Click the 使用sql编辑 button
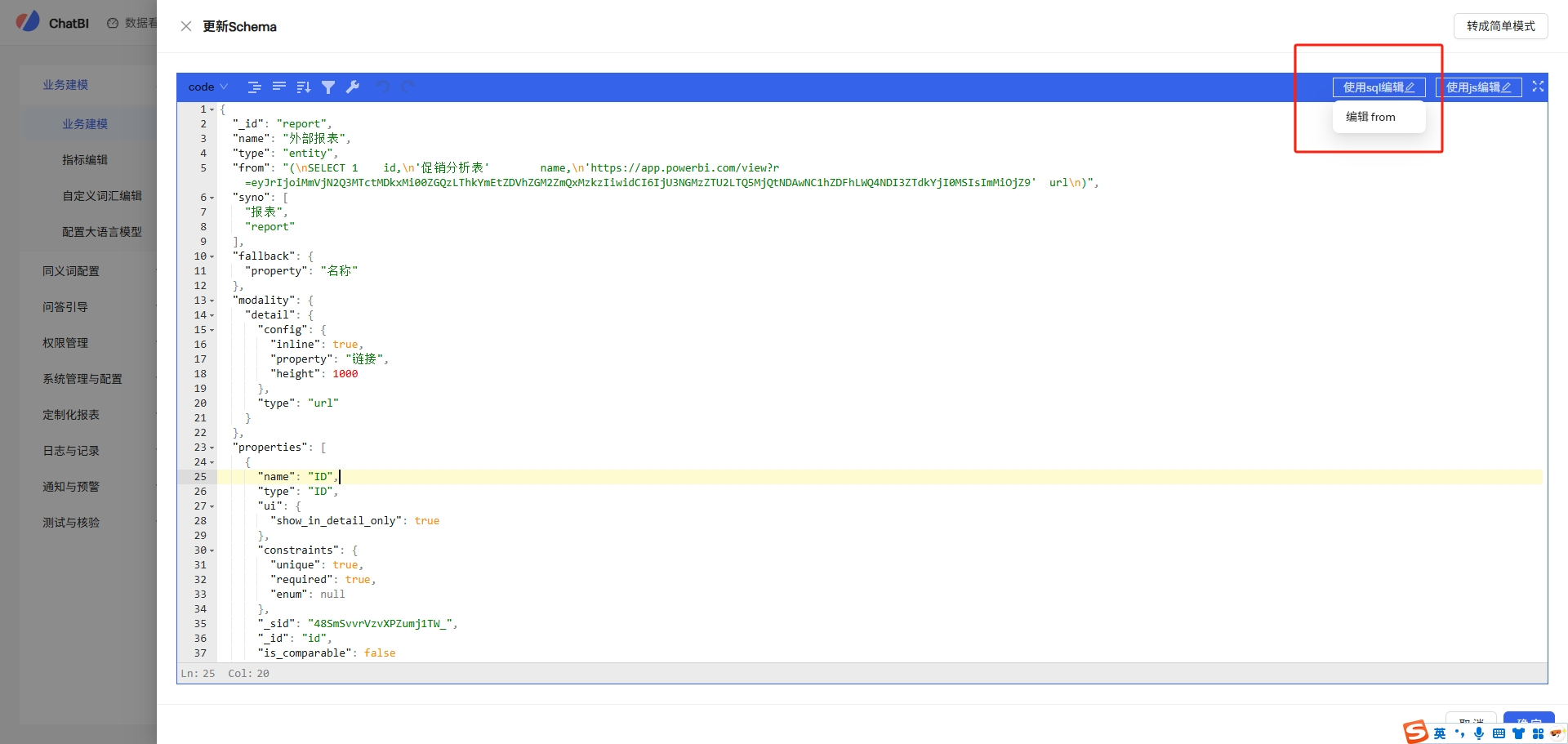This screenshot has height=744, width=1568. click(x=1379, y=87)
